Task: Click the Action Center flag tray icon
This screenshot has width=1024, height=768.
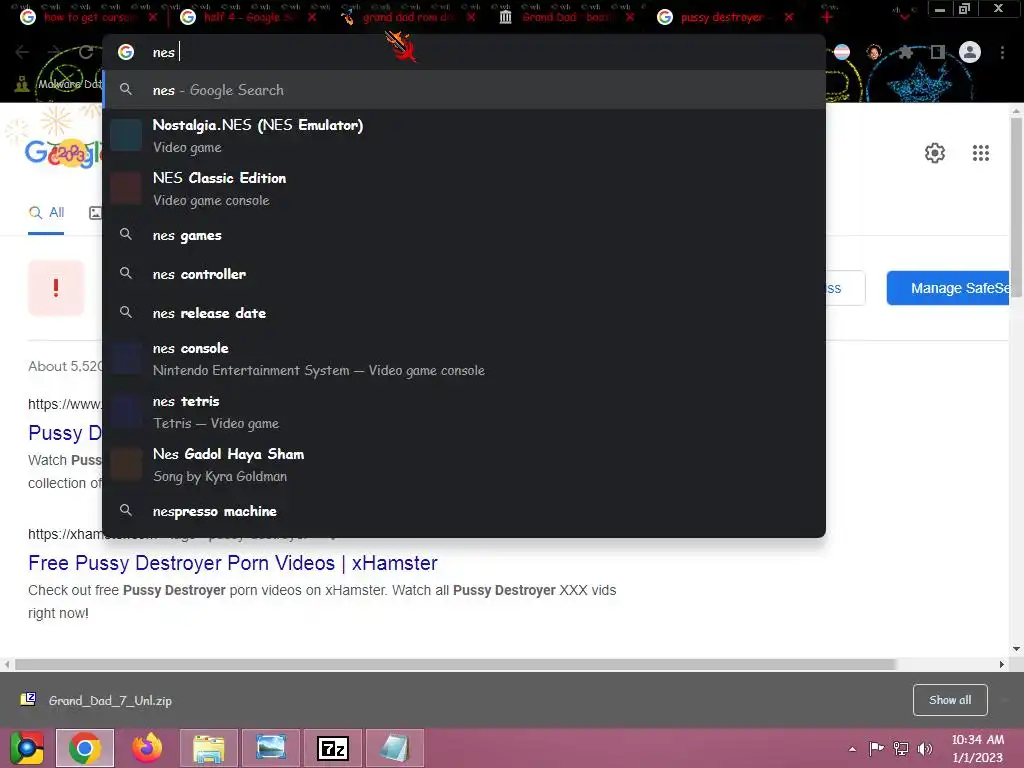Action: [876, 748]
